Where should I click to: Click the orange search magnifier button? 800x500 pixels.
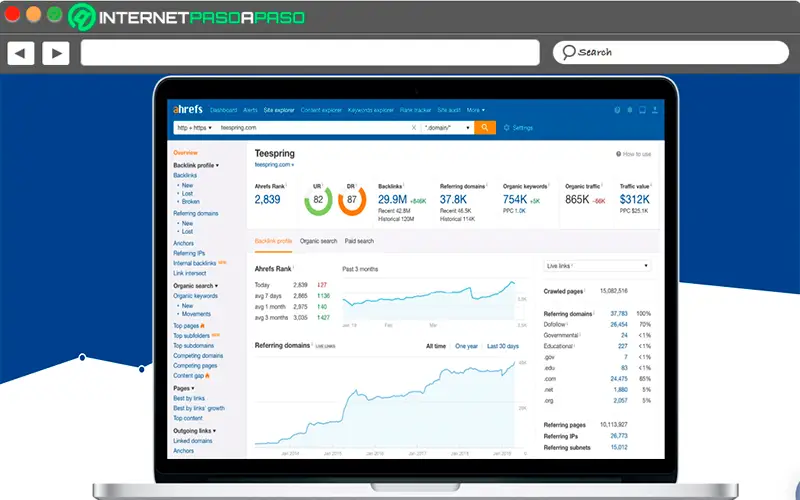click(485, 128)
